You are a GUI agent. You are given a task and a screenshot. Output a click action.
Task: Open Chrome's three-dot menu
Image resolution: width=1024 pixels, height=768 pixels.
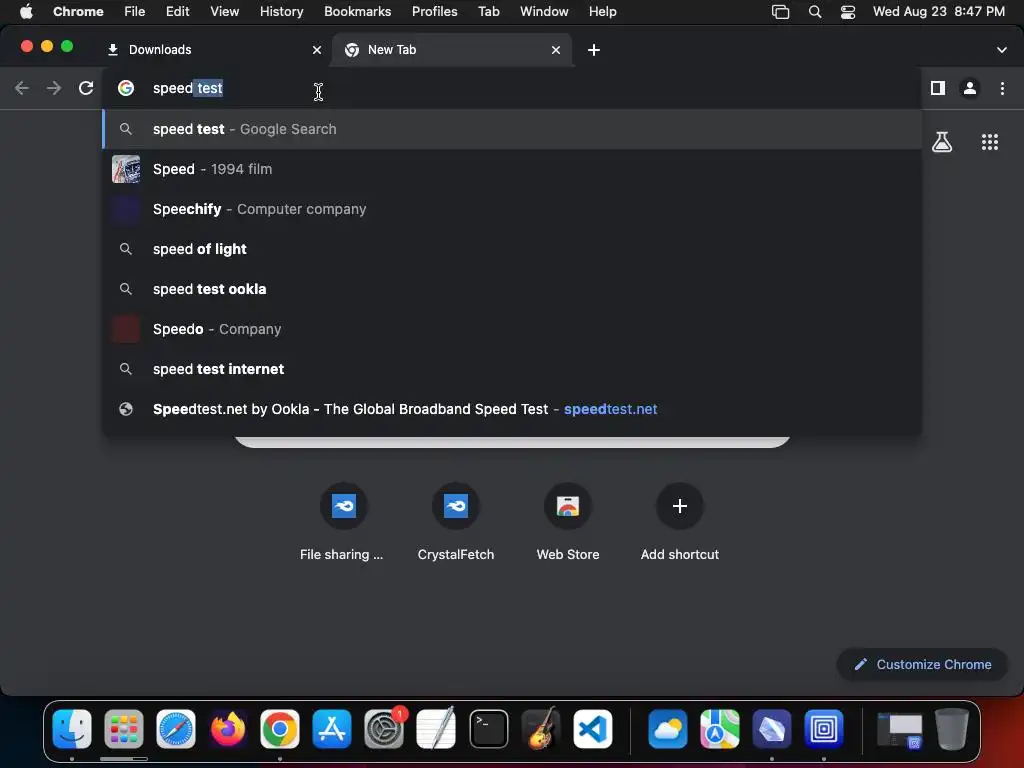tap(1002, 88)
